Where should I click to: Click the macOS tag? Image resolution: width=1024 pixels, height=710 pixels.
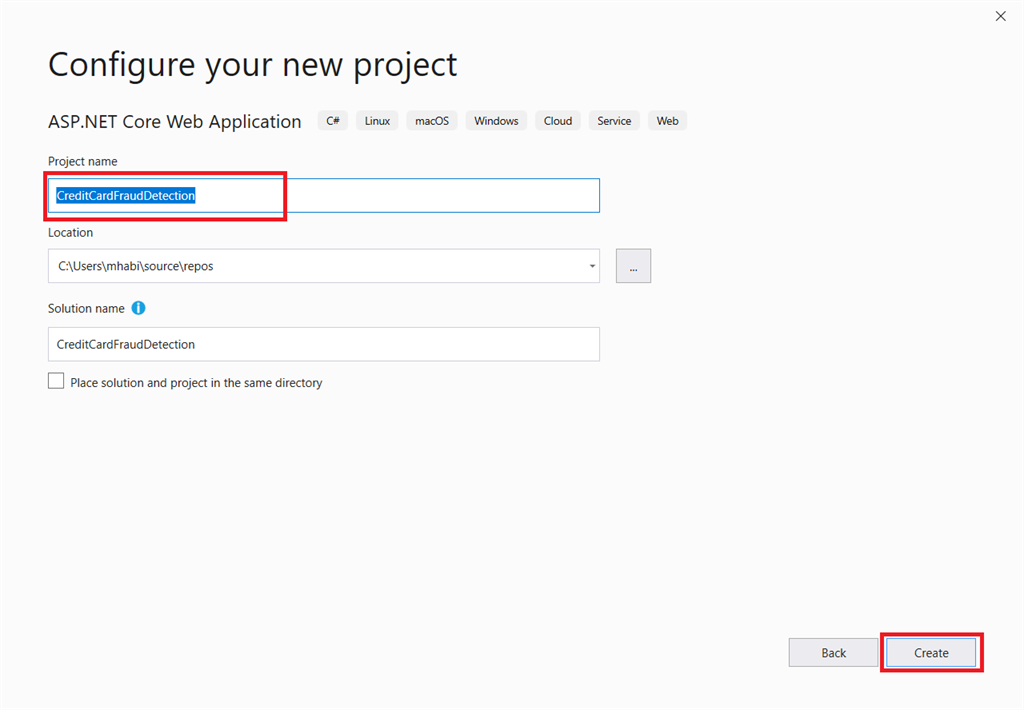pos(432,121)
